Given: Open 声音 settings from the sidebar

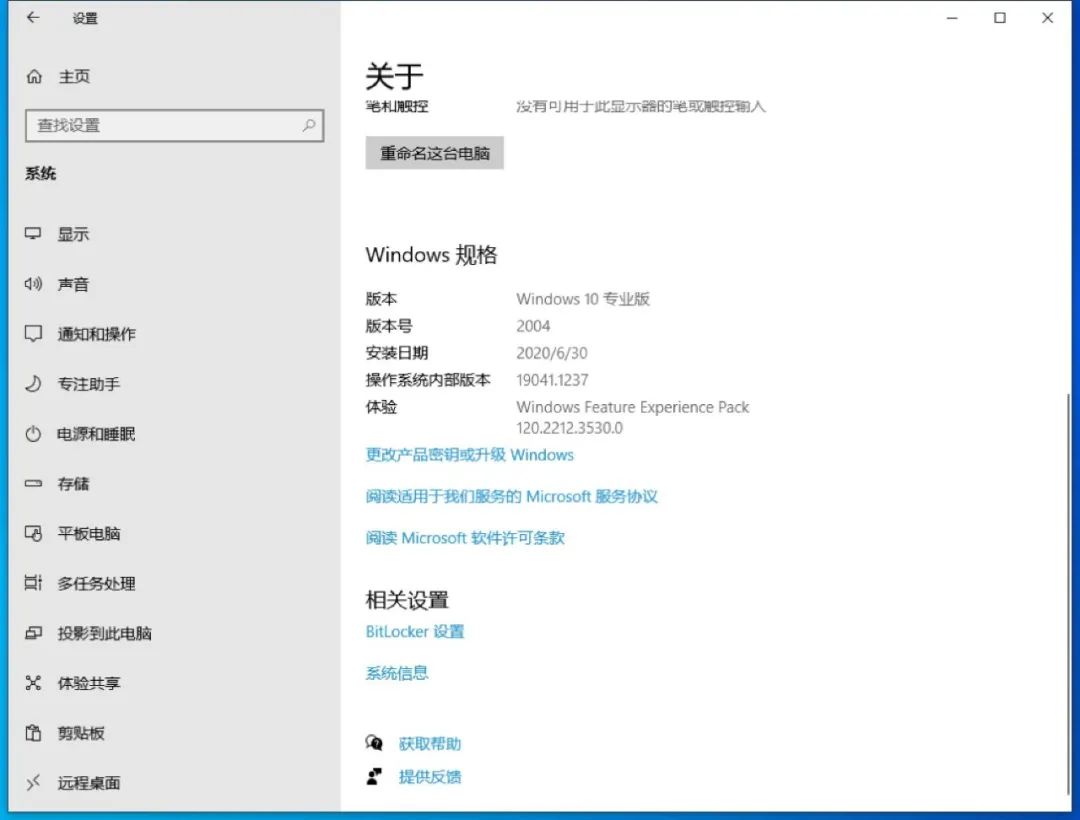Looking at the screenshot, I should point(72,284).
